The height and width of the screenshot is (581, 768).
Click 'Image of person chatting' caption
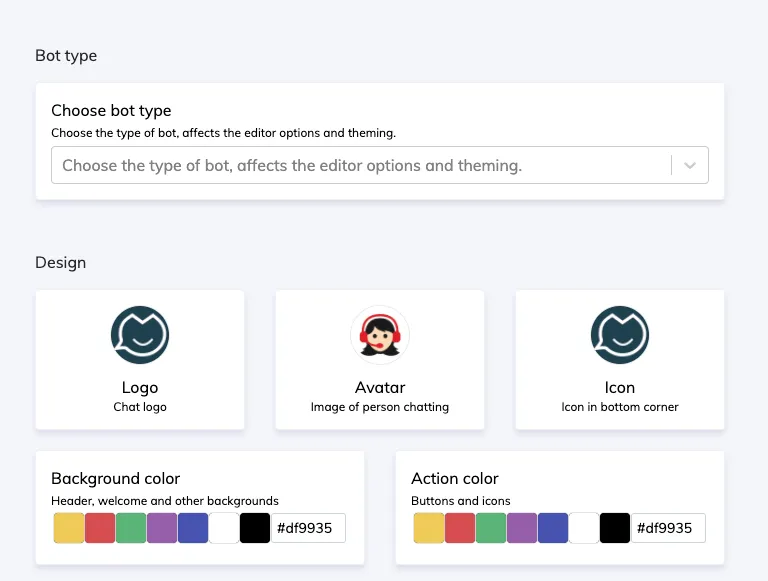coord(380,407)
